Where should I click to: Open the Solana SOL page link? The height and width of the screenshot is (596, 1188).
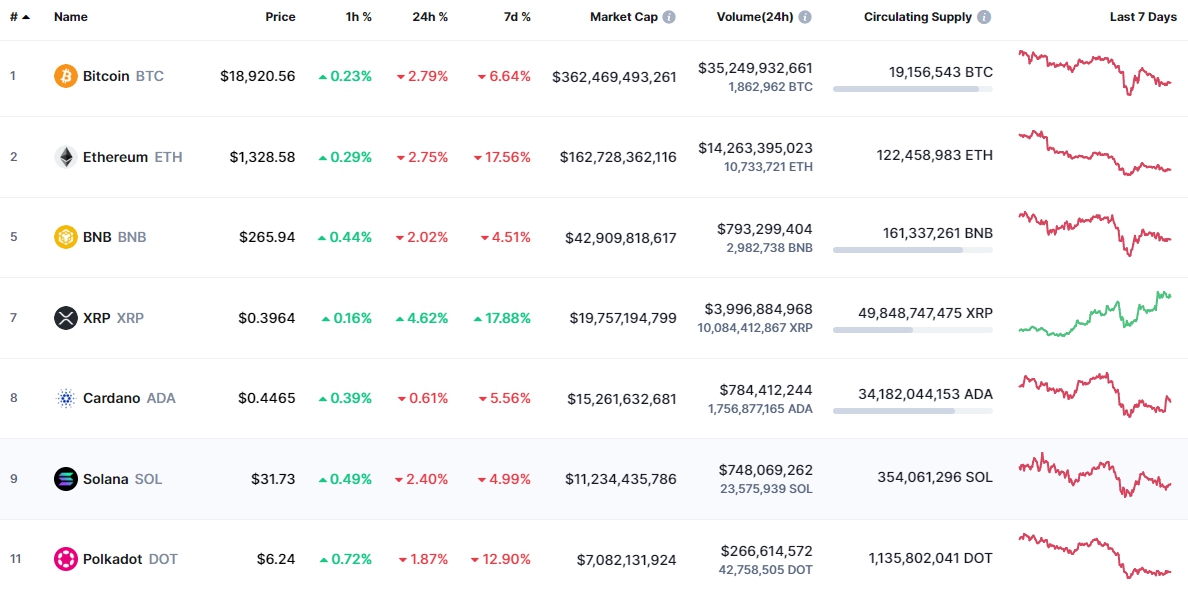(108, 479)
